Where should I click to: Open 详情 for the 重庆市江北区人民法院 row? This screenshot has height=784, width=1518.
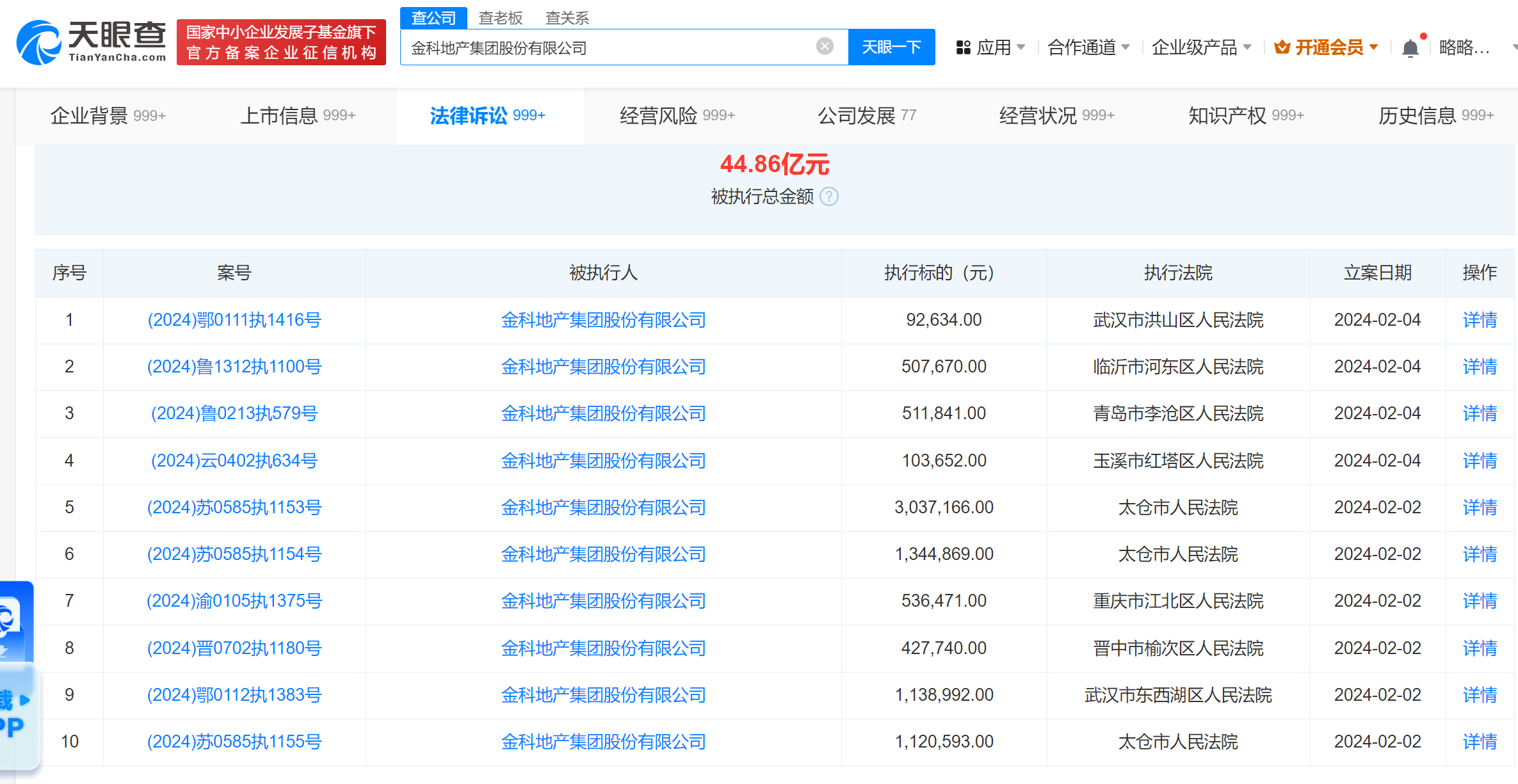(x=1480, y=601)
